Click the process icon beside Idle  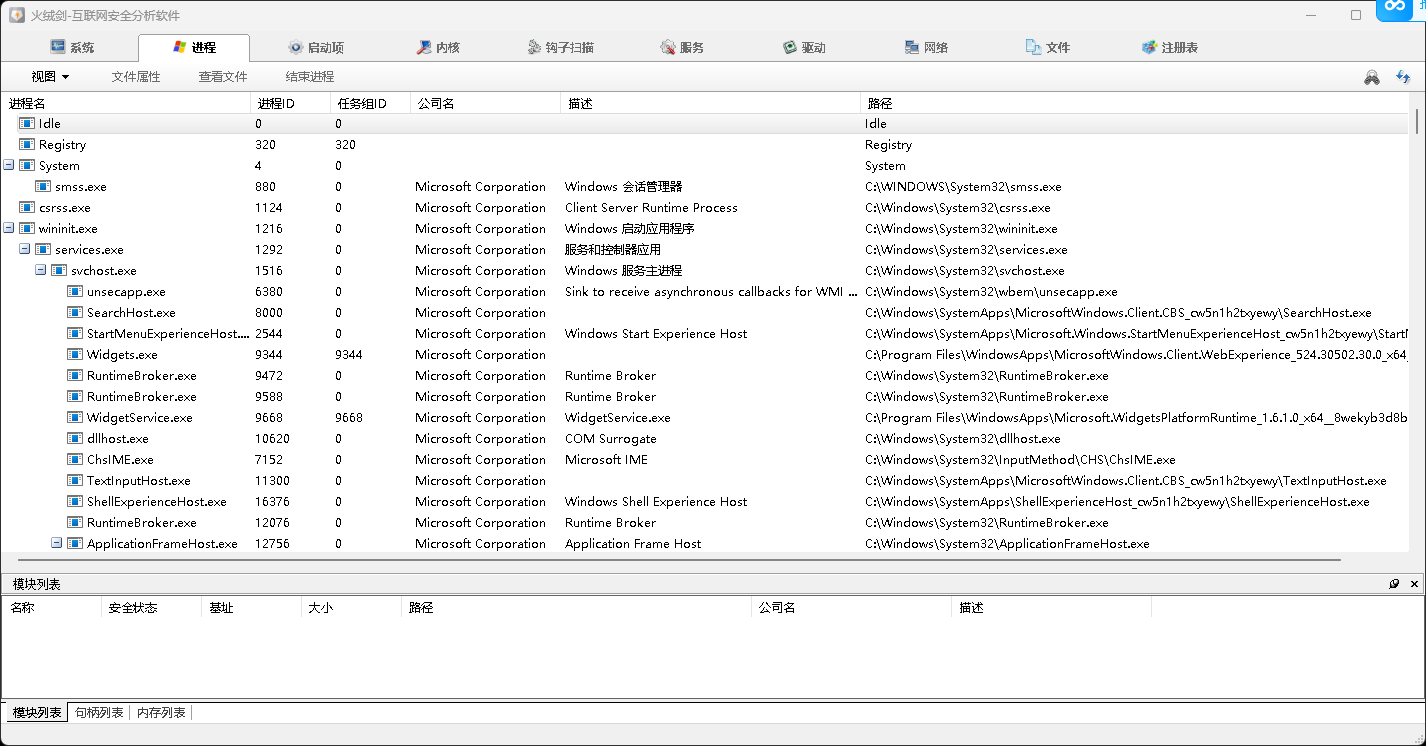pyautogui.click(x=26, y=124)
